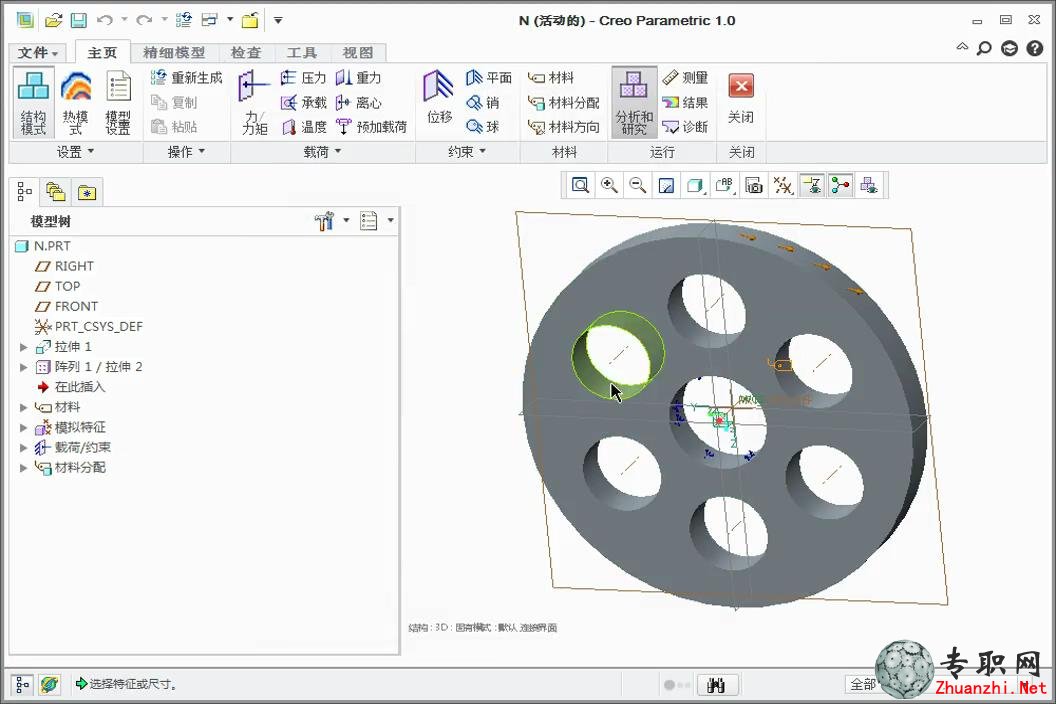Open the 操作 group dropdown
This screenshot has width=1056, height=704.
(186, 152)
